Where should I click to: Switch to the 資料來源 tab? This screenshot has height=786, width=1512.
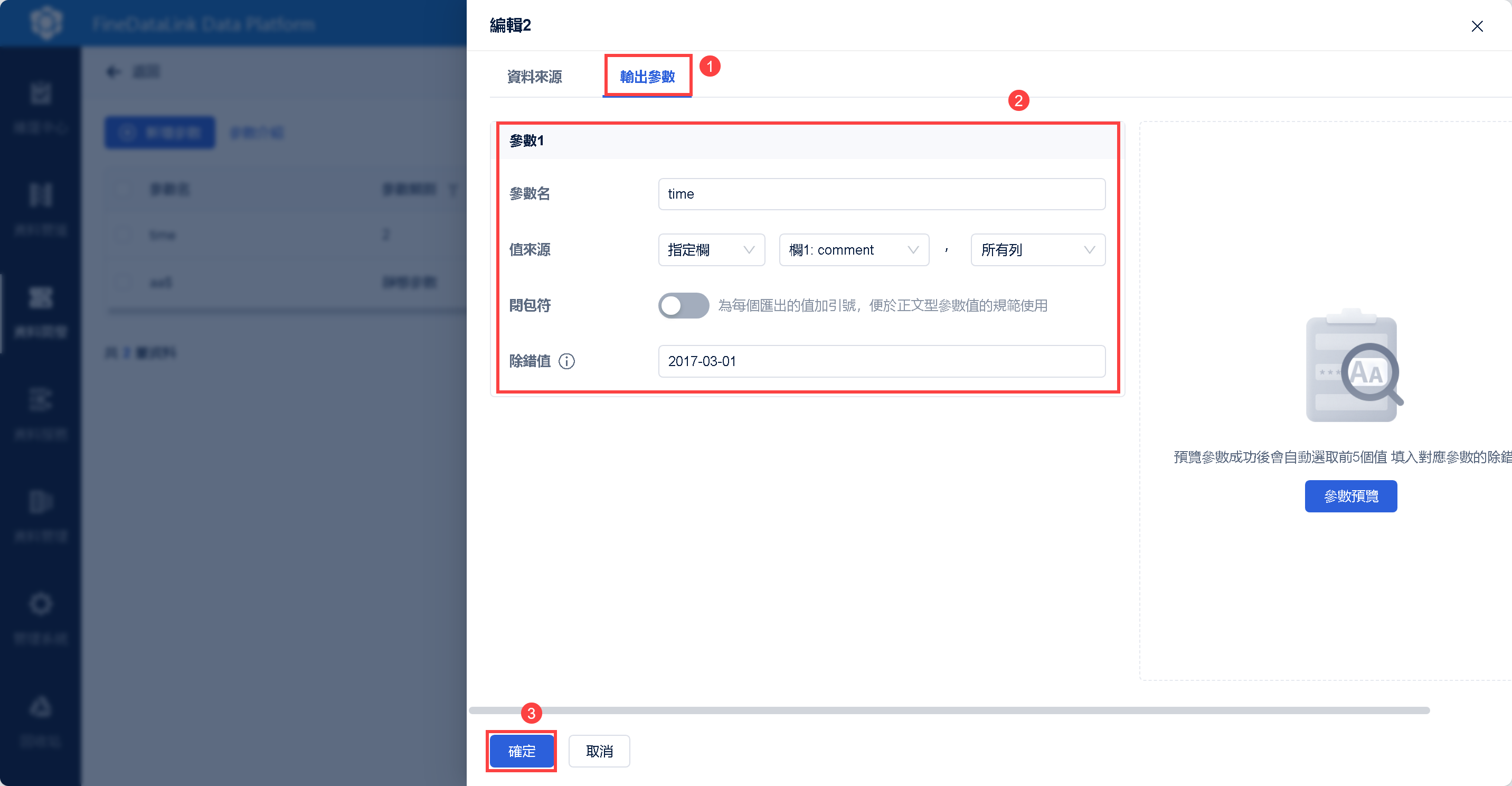(534, 77)
